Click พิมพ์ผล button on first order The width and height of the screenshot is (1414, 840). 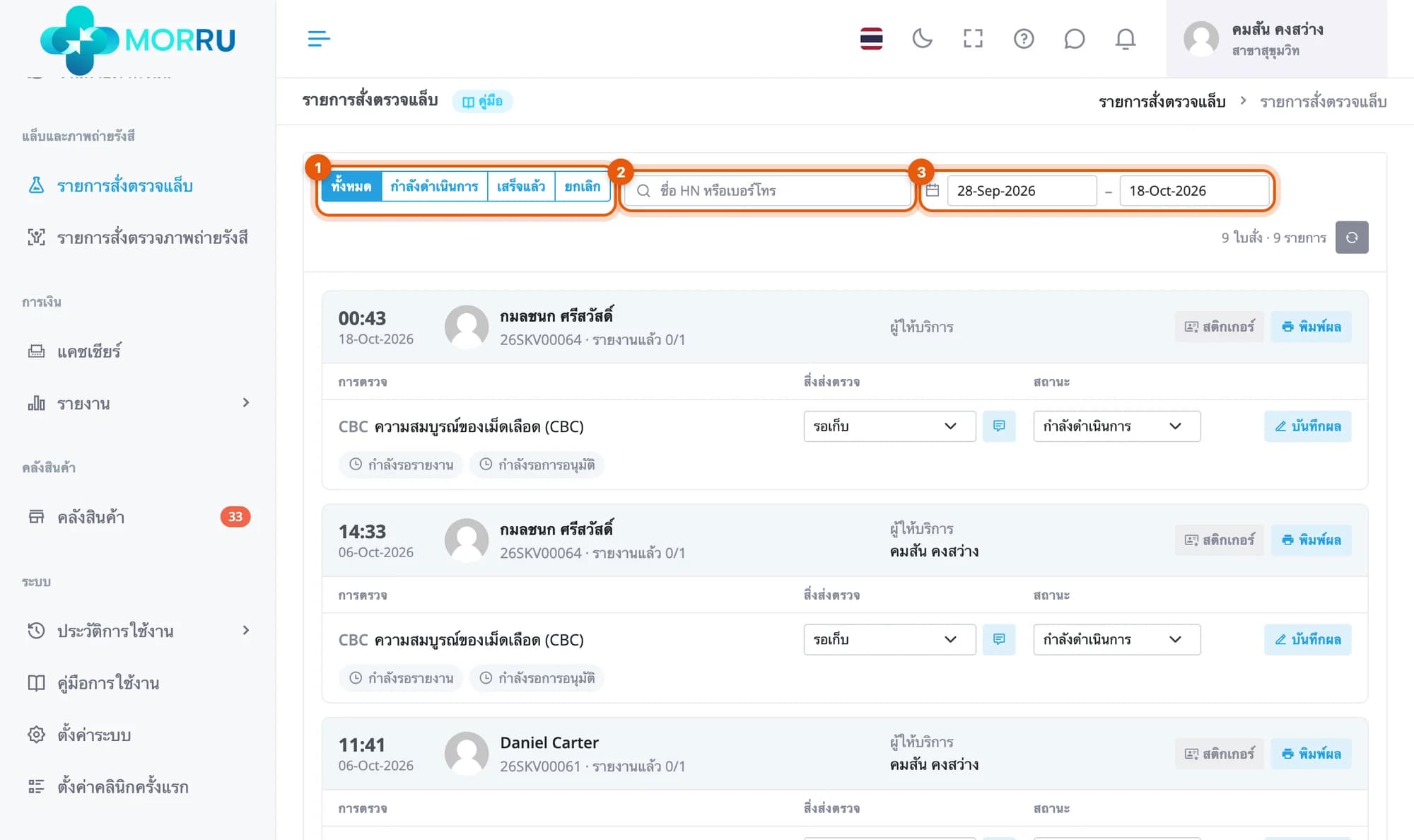1311,327
